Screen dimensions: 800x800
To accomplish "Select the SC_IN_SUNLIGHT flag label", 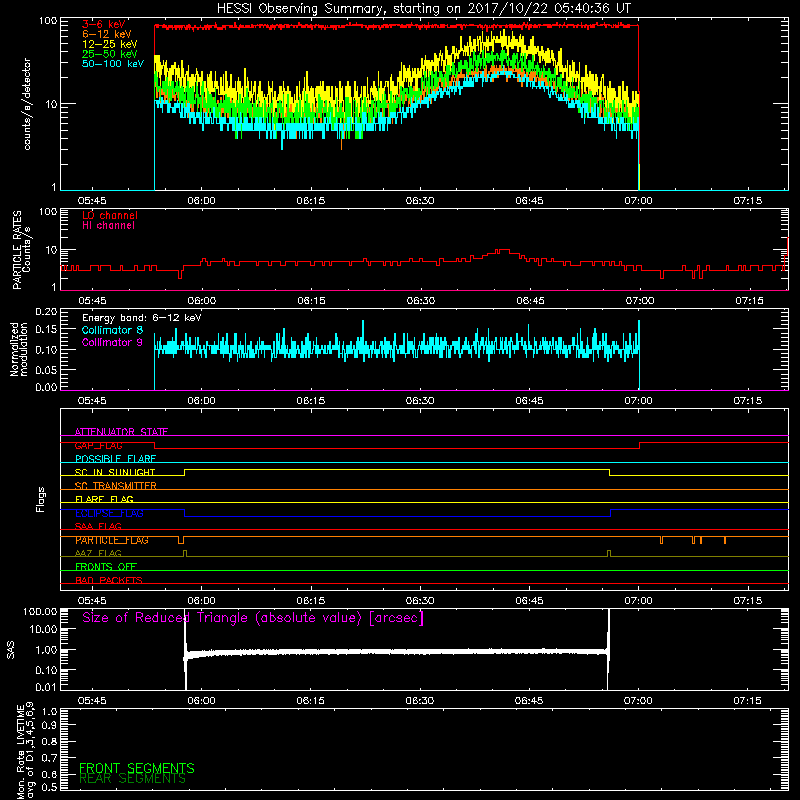I will click(115, 472).
